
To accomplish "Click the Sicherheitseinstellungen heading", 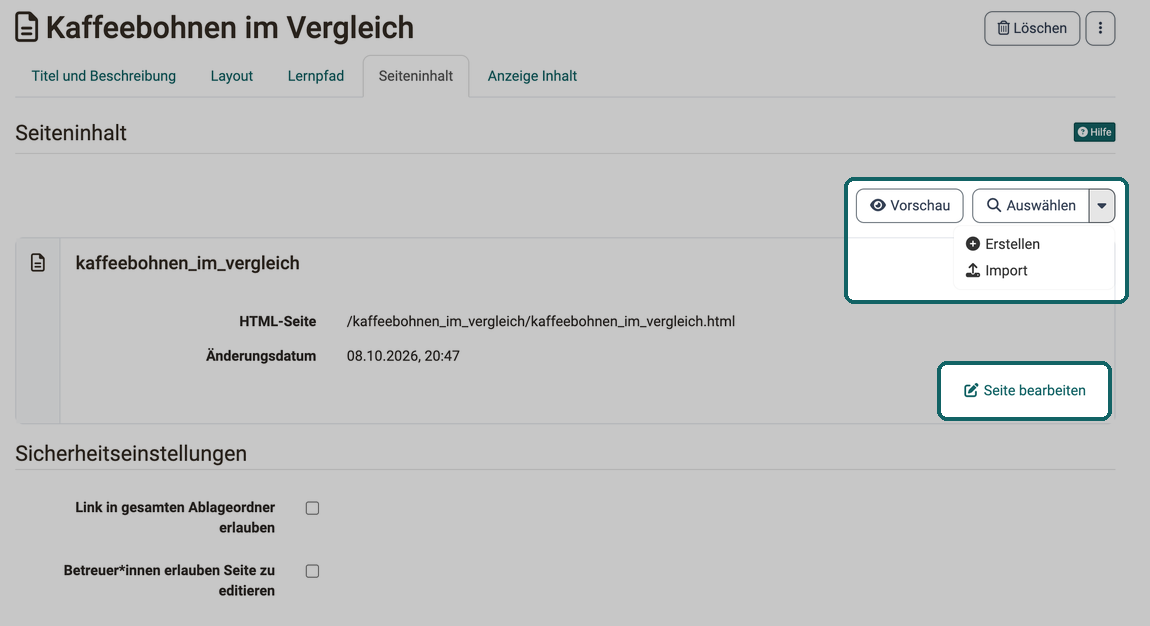I will click(131, 454).
